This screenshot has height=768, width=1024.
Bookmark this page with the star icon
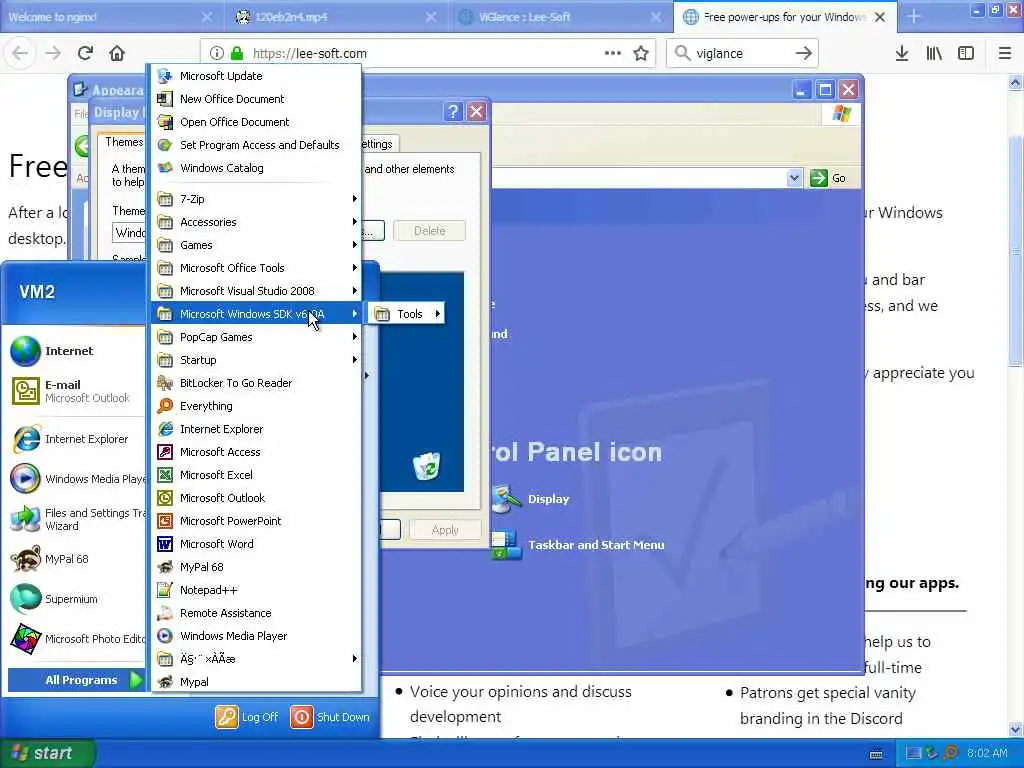tap(641, 53)
